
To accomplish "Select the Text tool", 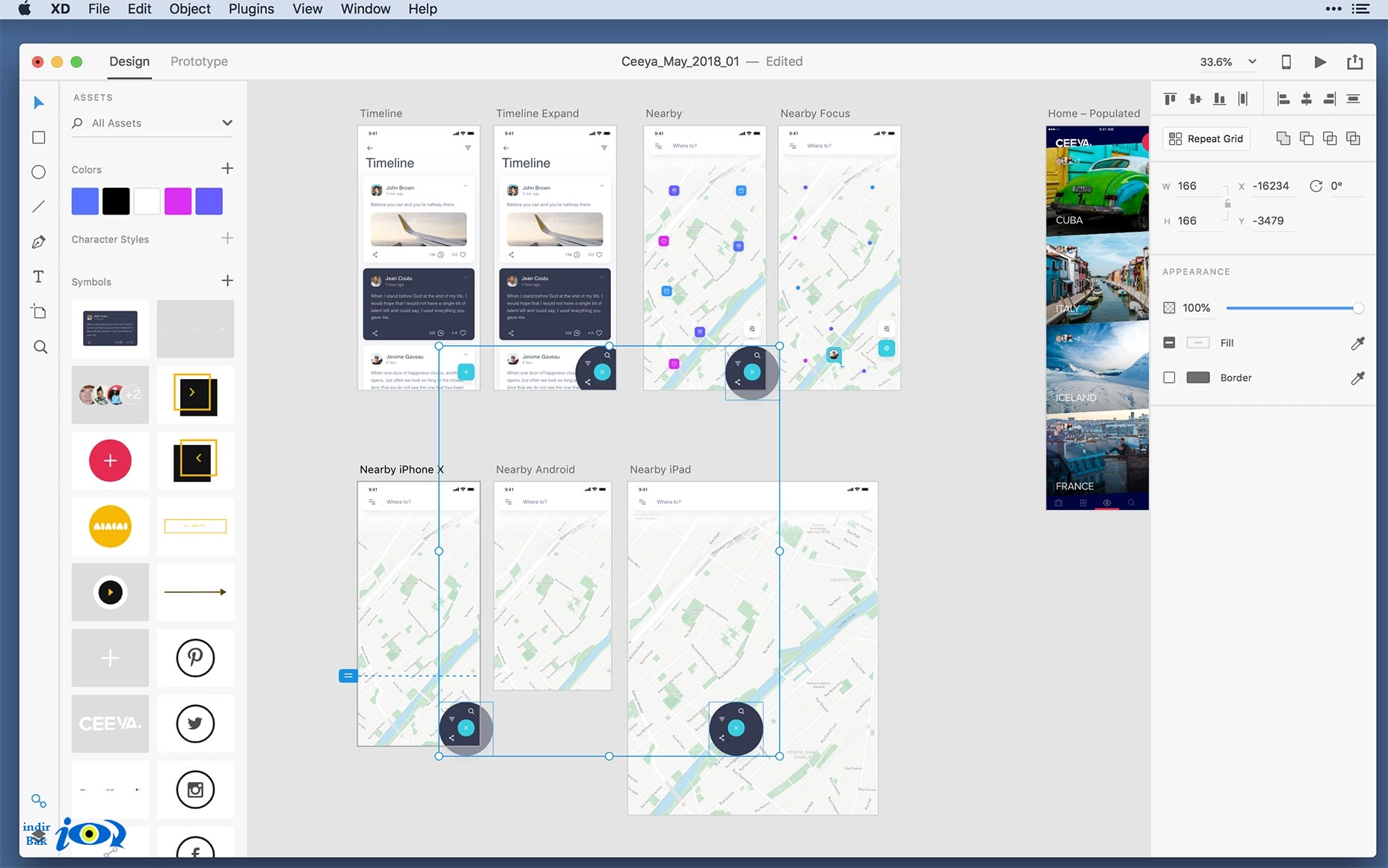I will (x=39, y=277).
